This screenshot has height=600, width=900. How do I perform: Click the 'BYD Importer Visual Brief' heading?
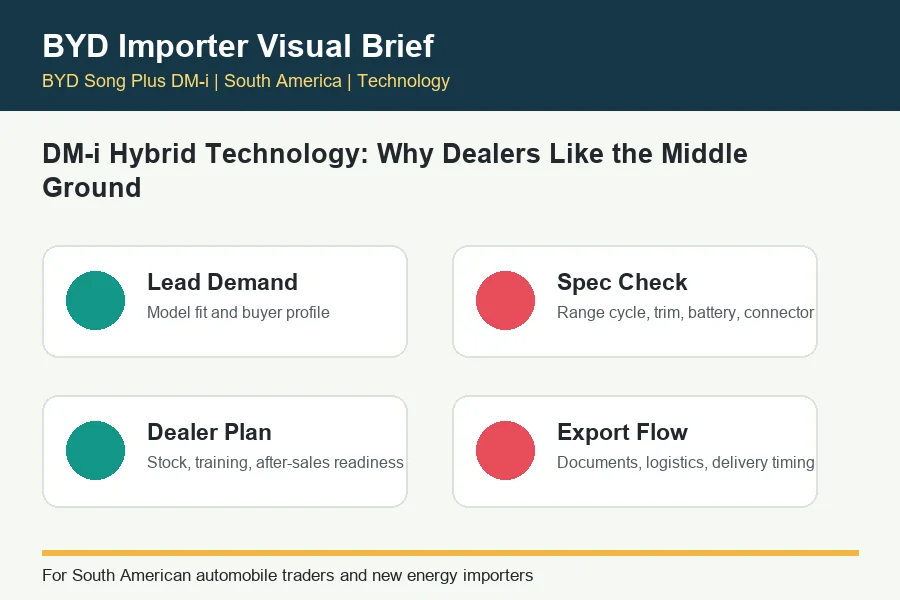coord(238,46)
